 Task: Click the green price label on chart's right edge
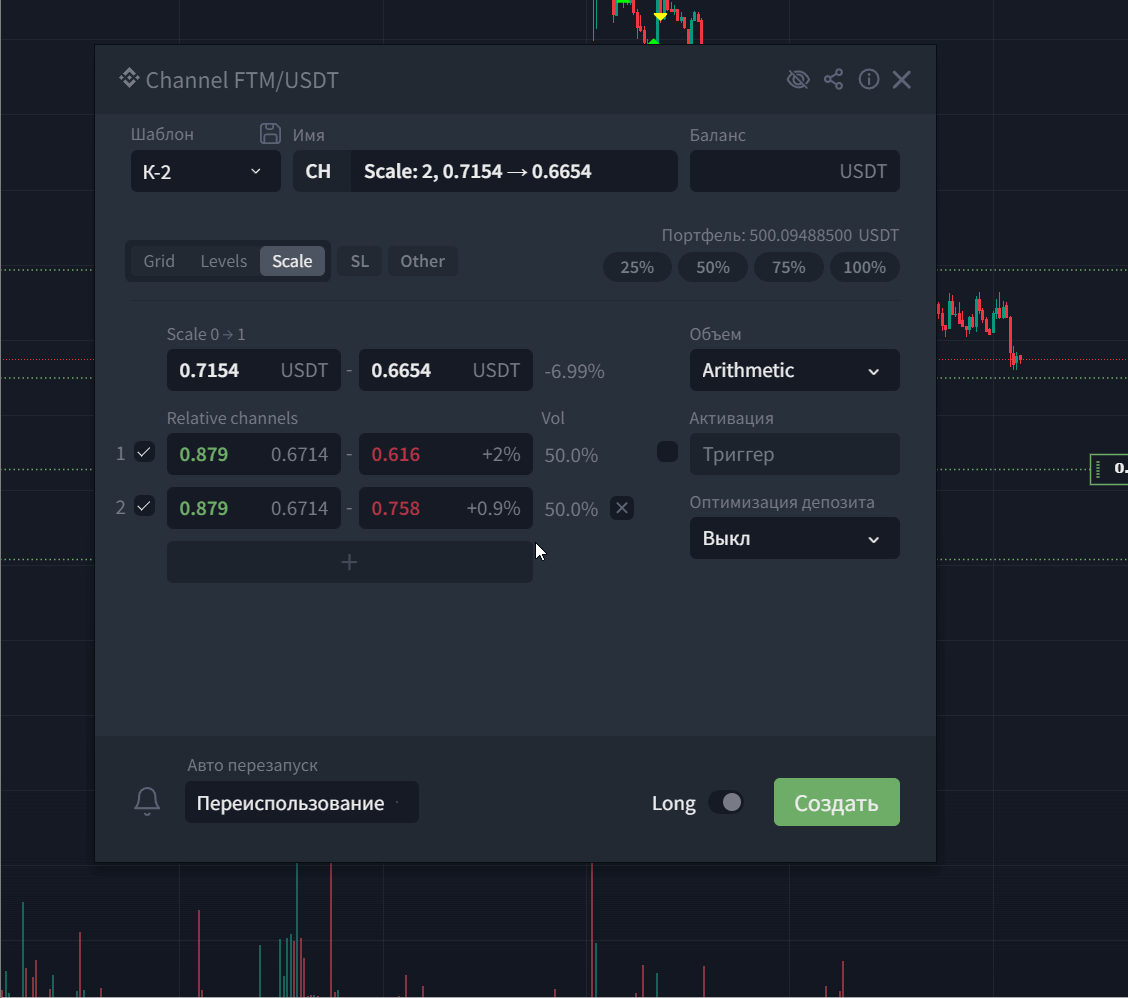(x=1109, y=469)
